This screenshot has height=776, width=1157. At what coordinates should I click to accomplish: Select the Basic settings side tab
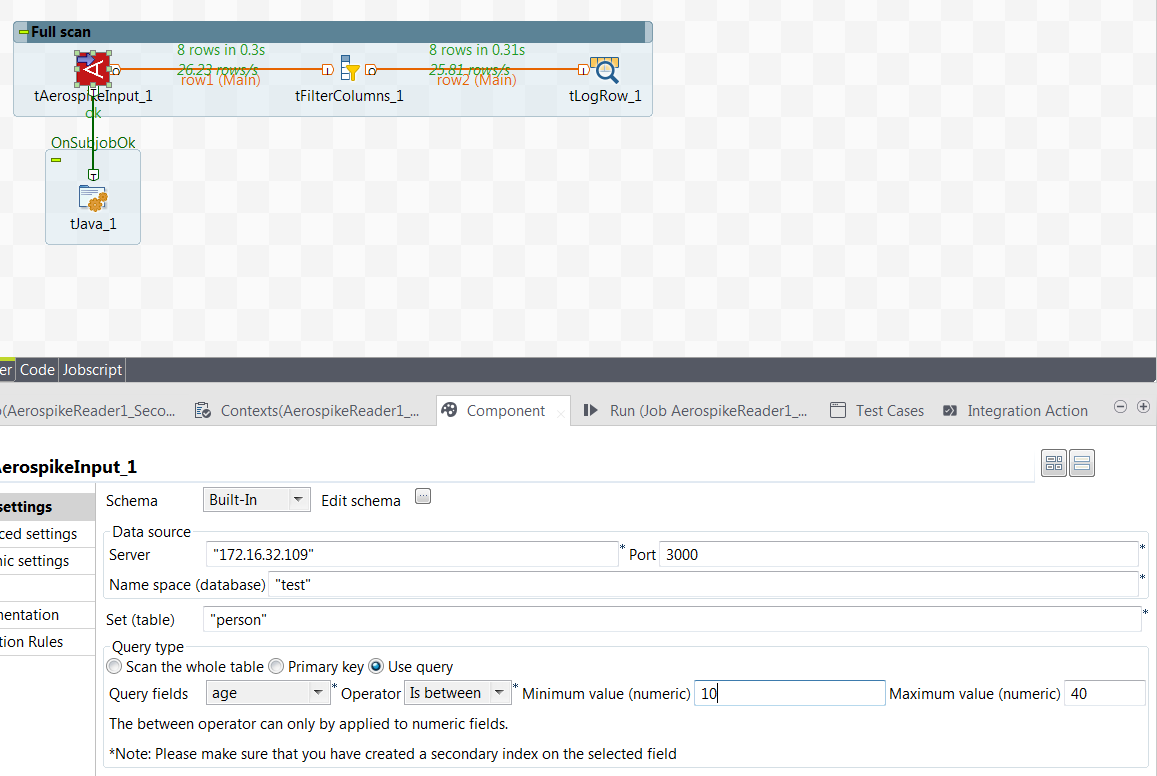47,507
